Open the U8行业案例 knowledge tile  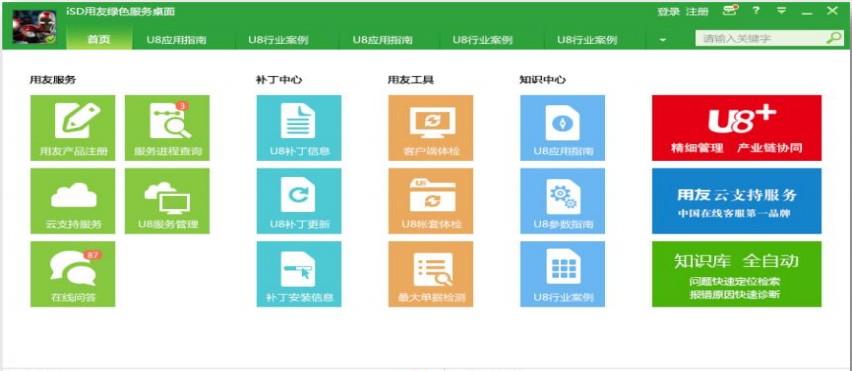pos(562,274)
